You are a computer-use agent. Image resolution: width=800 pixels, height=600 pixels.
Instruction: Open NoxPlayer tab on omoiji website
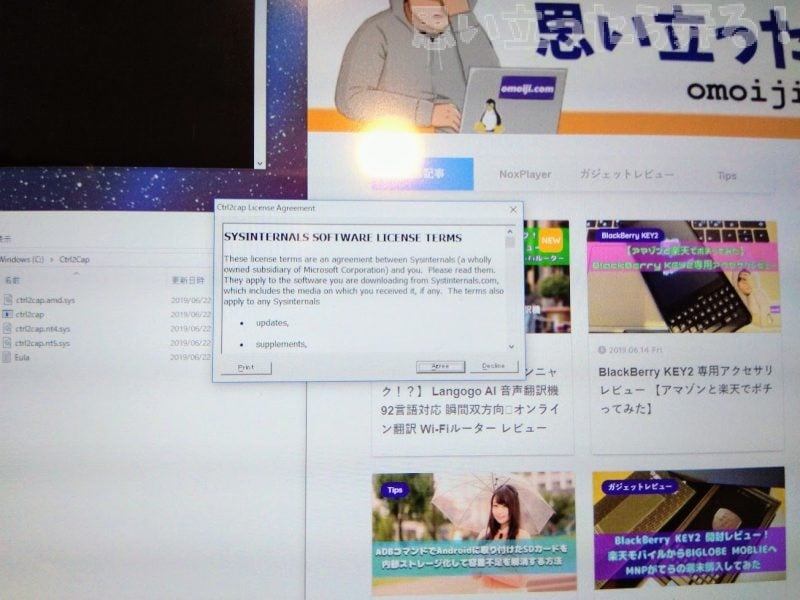coord(525,174)
